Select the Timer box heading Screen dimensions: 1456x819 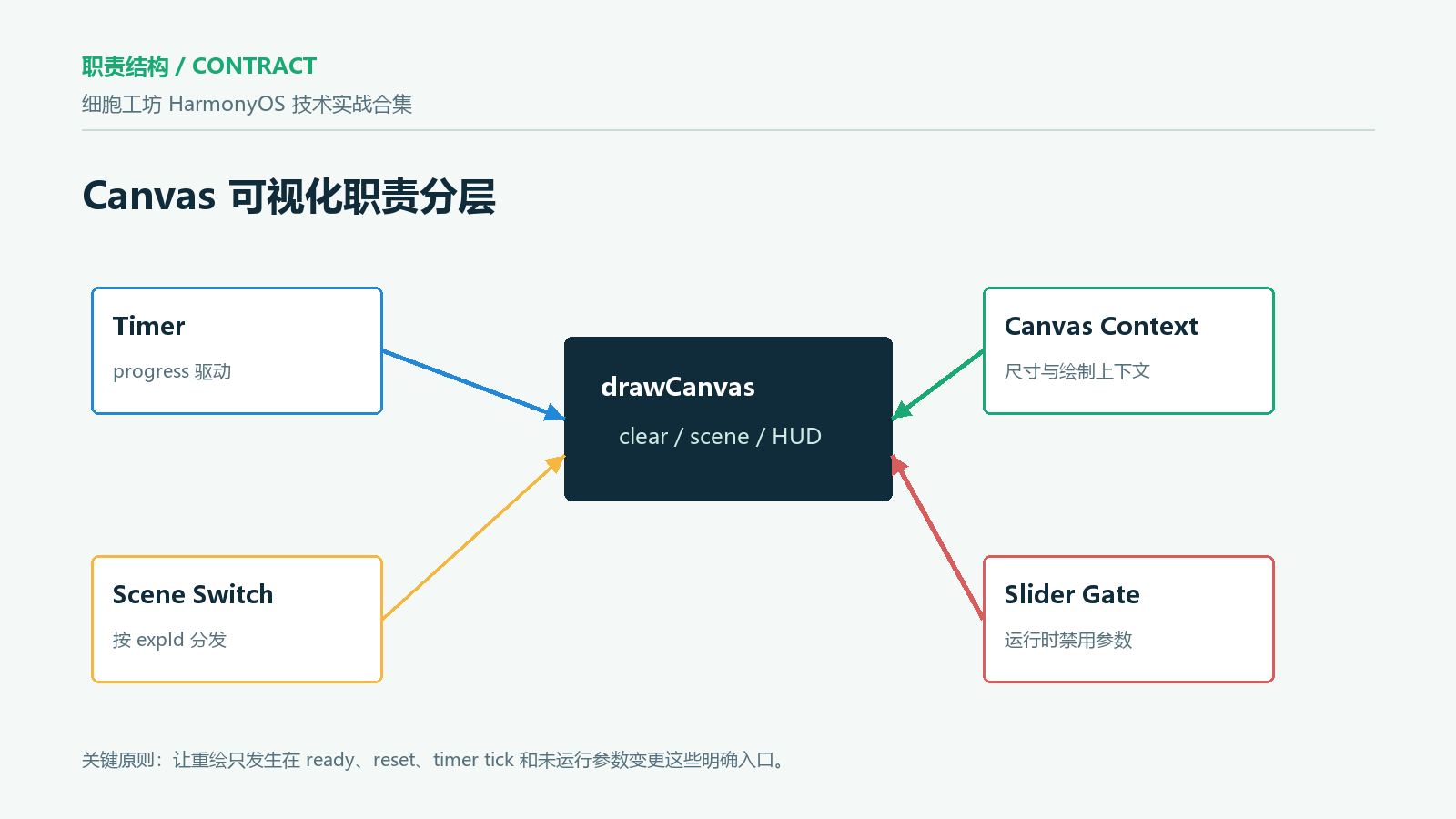point(148,326)
